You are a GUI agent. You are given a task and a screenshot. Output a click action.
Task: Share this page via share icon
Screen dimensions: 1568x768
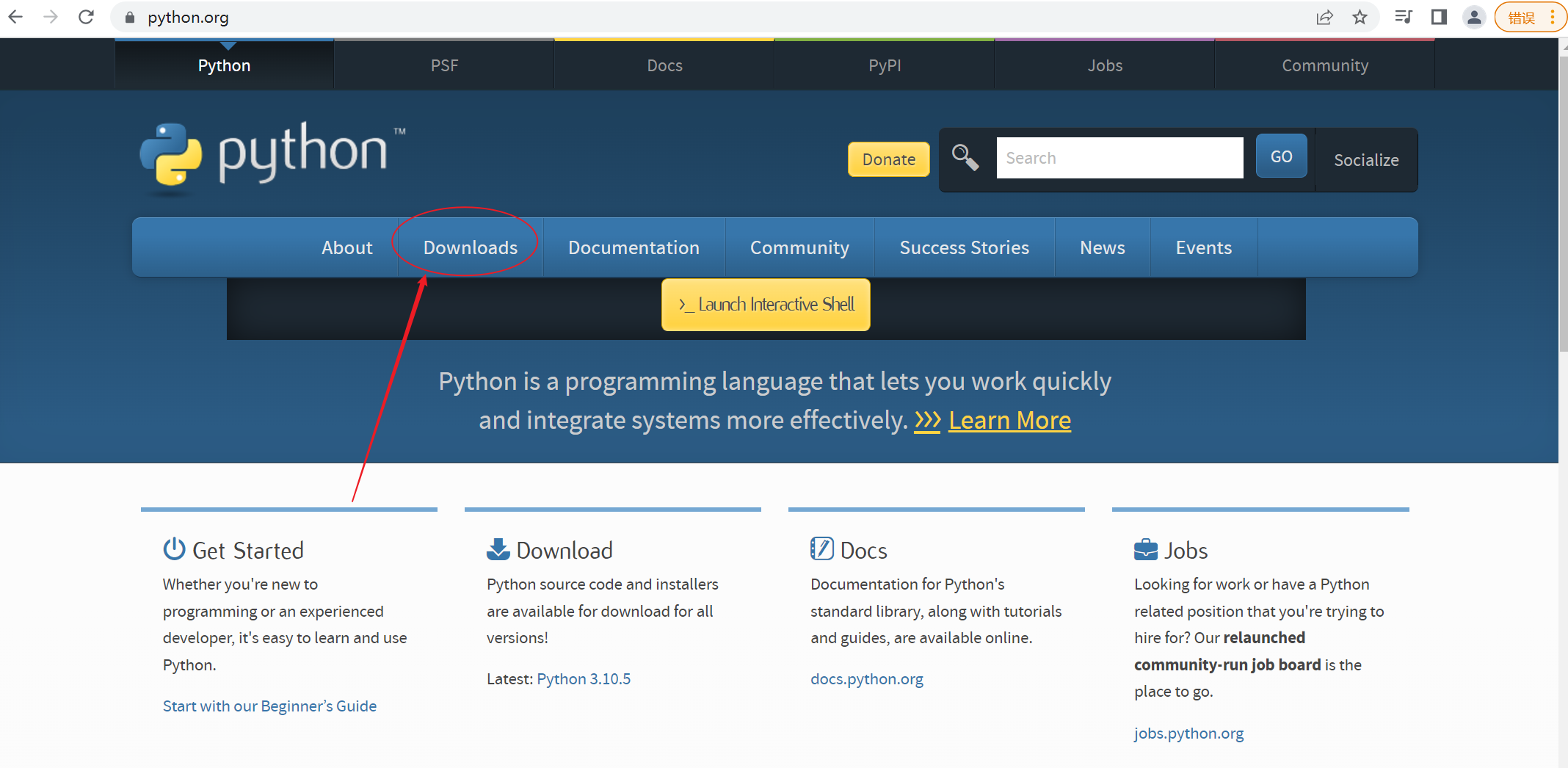coord(1324,18)
